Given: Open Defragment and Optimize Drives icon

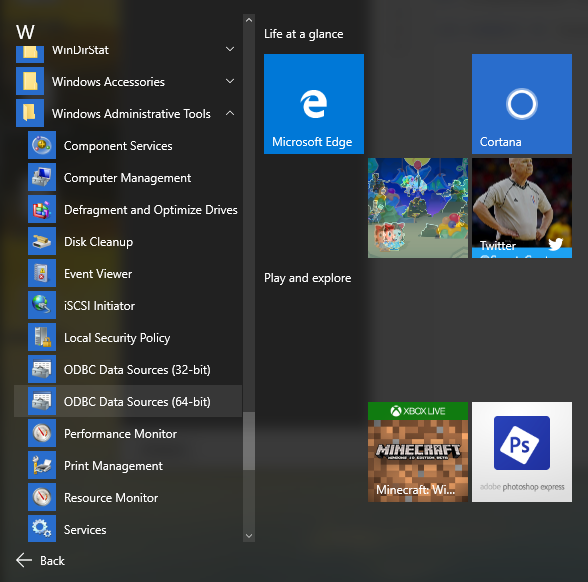Looking at the screenshot, I should [x=42, y=209].
